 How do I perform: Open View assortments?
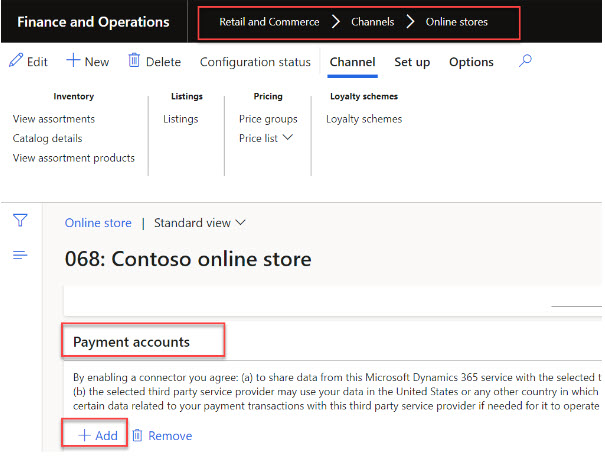tap(54, 119)
